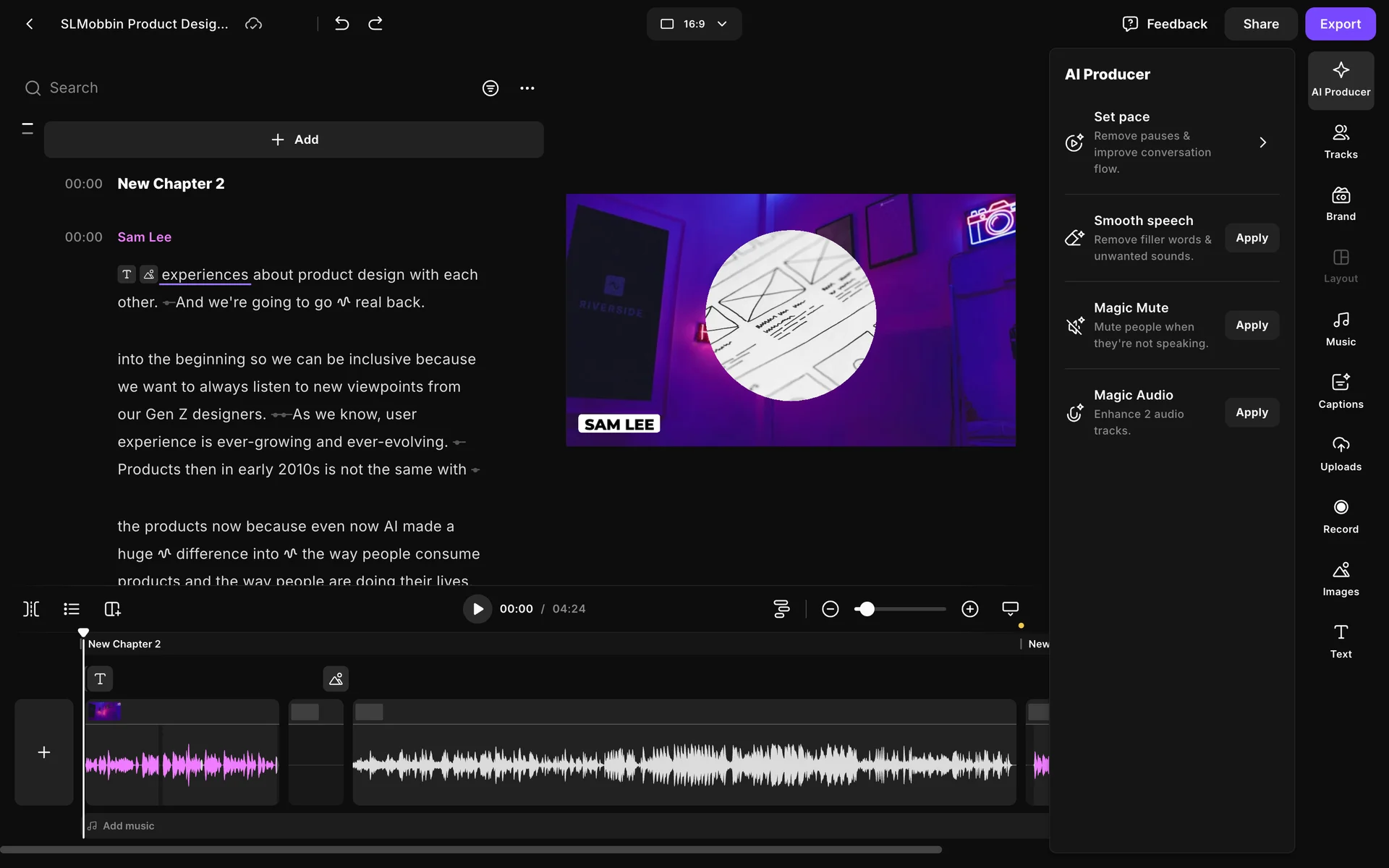Open the Tracks panel
The width and height of the screenshot is (1389, 868).
click(x=1341, y=142)
